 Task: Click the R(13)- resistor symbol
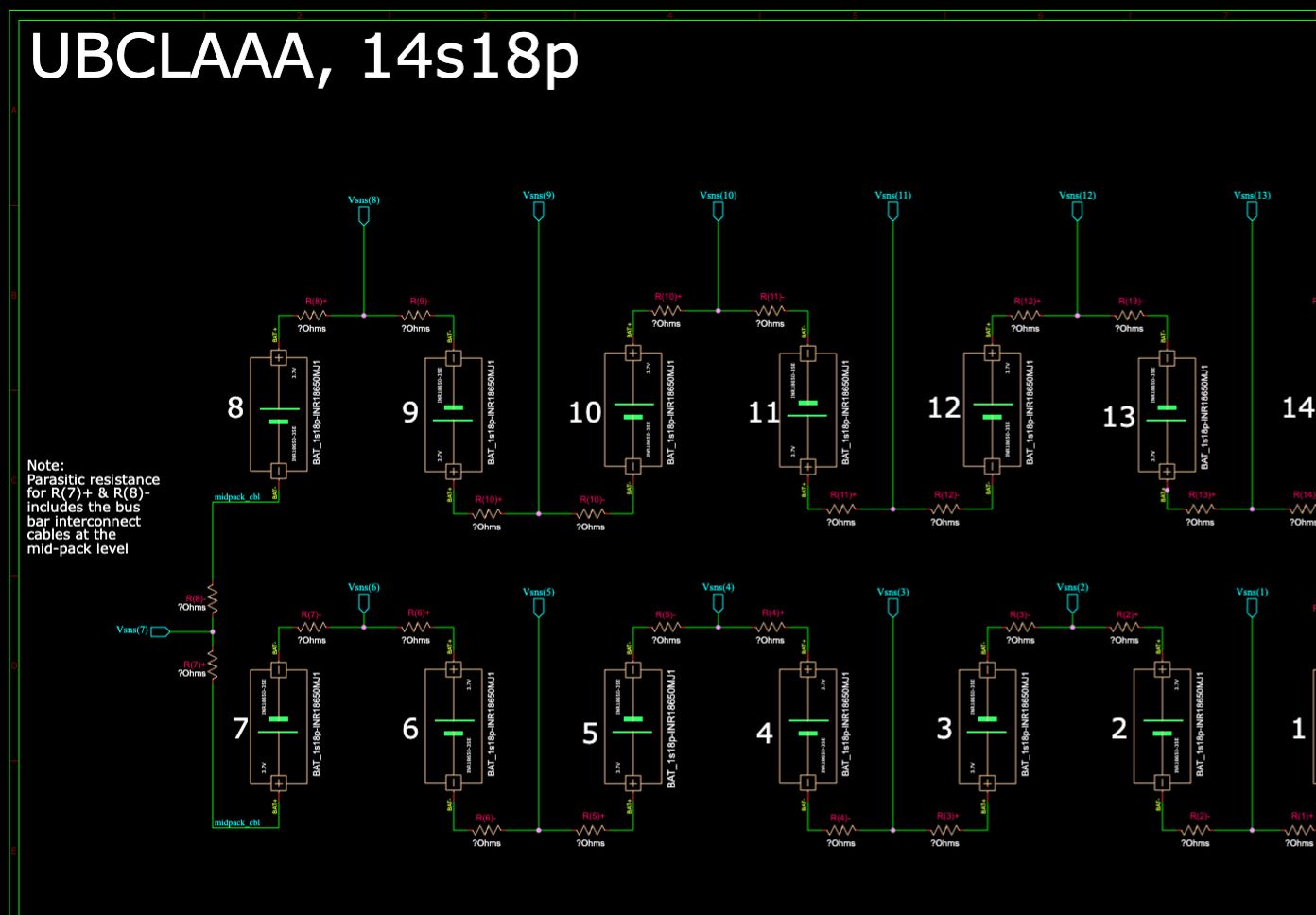[x=1130, y=315]
